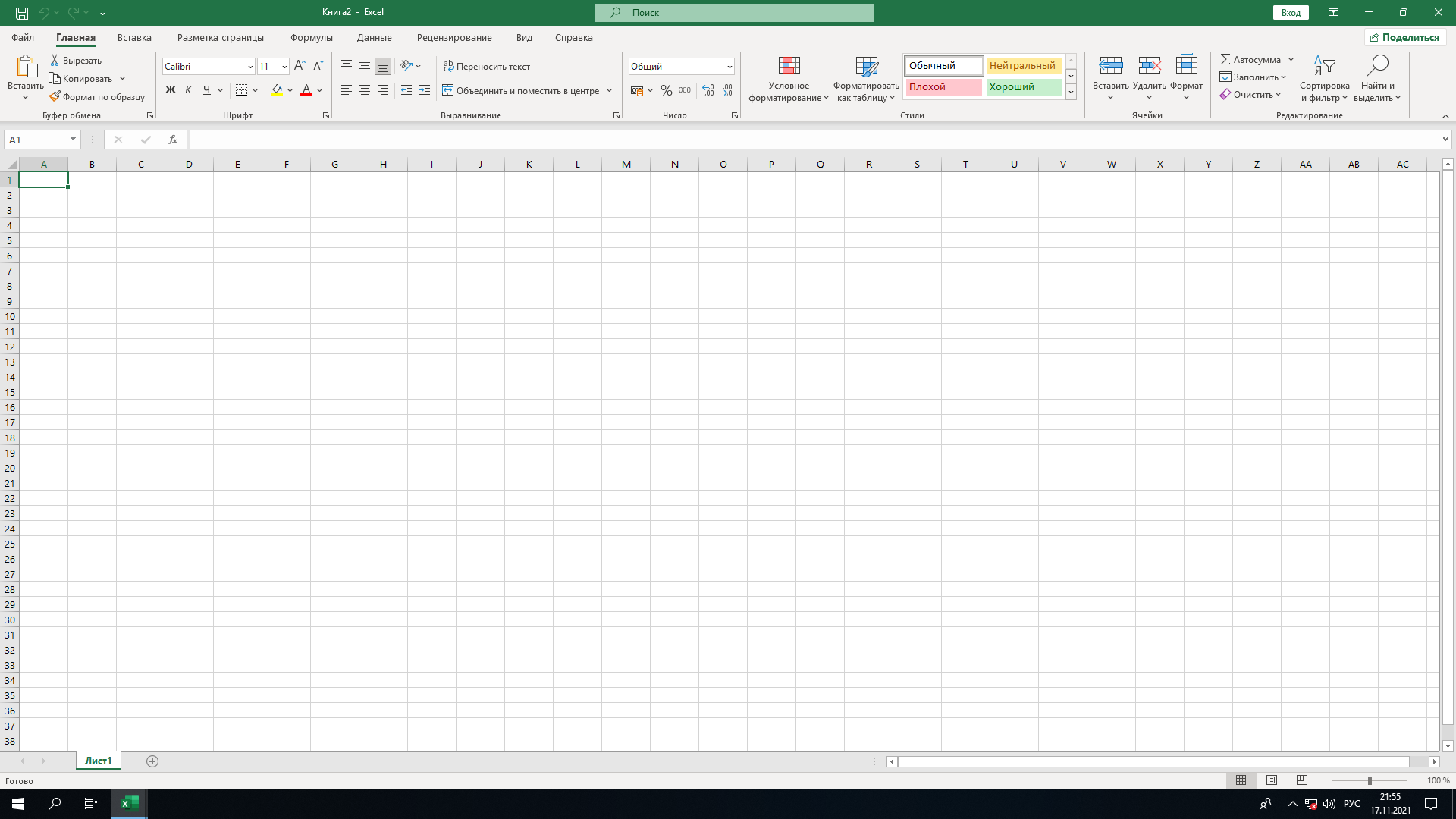Click the zoom slider handle

click(1370, 780)
